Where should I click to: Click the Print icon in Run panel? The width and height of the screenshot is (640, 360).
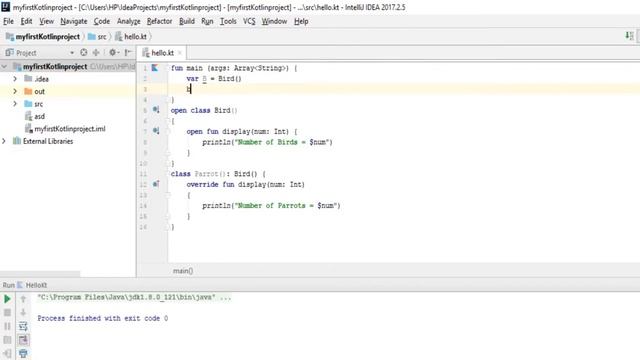pos(23,353)
